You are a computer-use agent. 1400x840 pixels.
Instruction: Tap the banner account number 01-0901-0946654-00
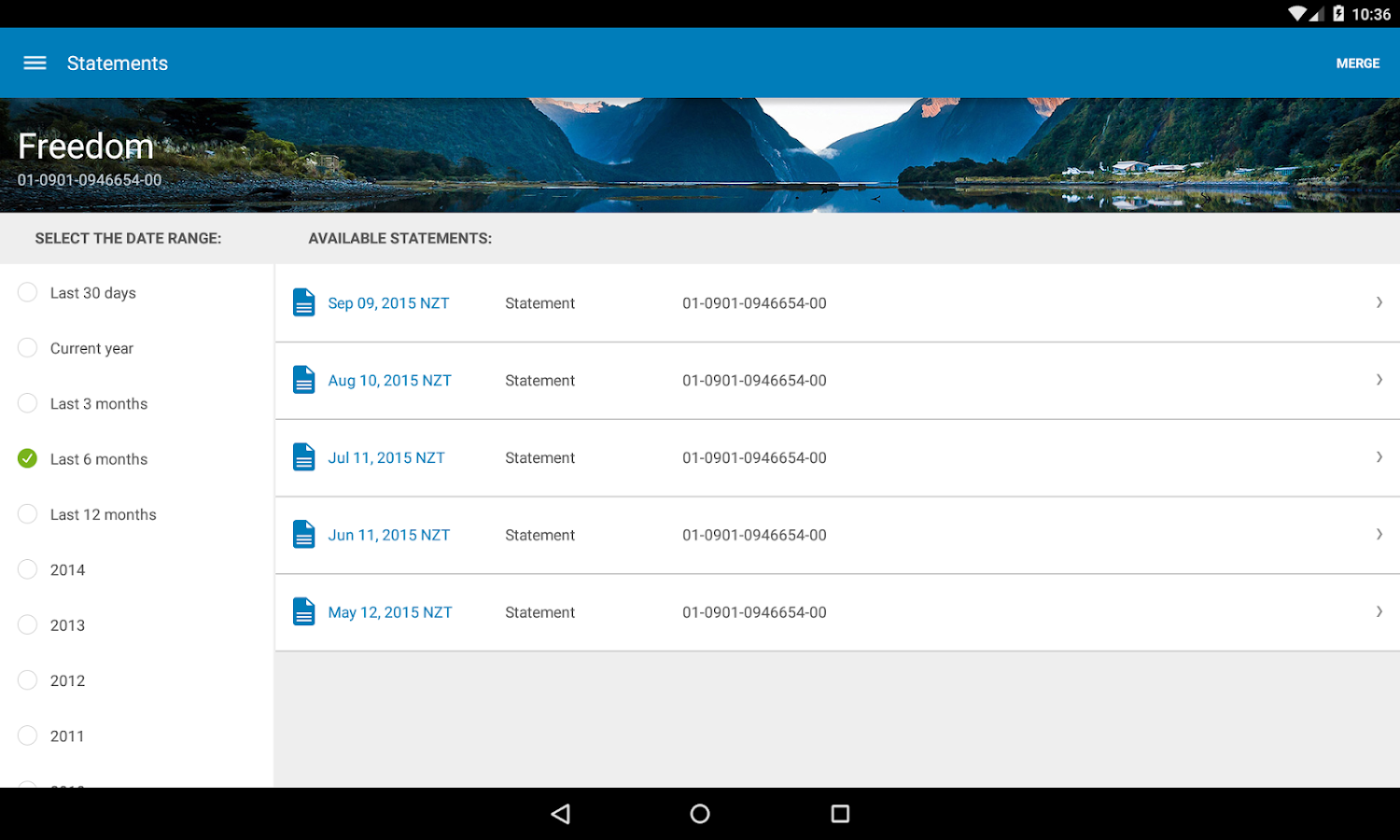[90, 180]
